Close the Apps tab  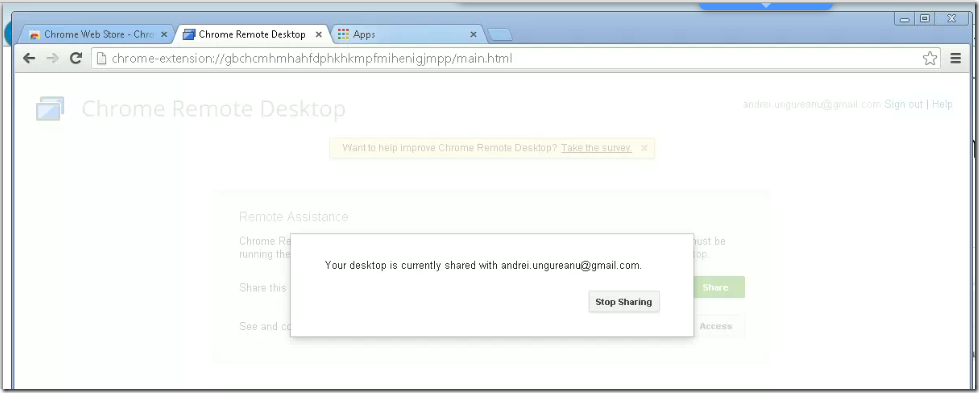coord(473,35)
